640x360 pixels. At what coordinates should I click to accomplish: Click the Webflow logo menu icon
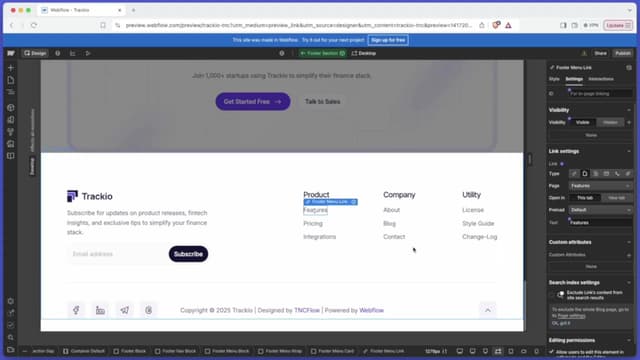click(x=11, y=53)
